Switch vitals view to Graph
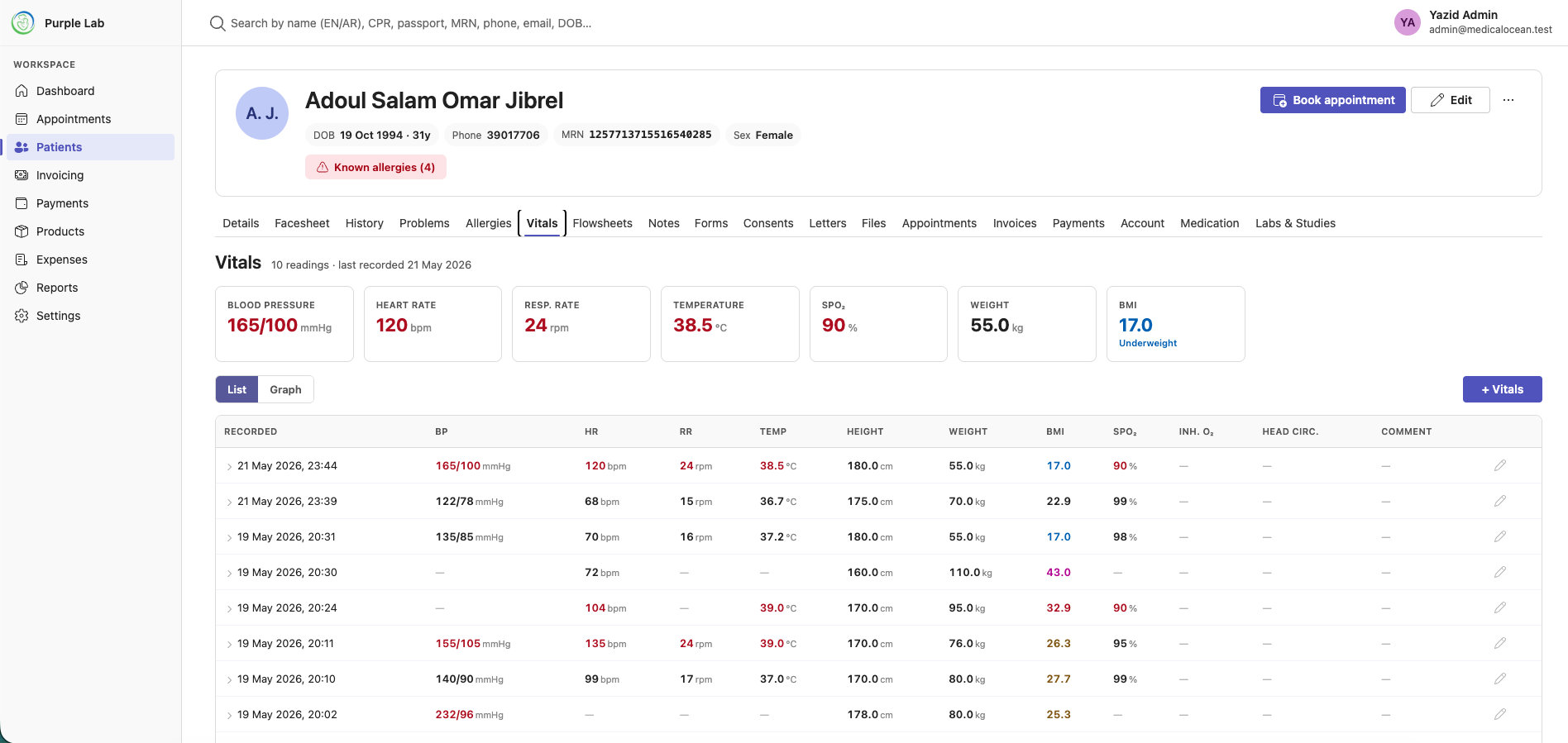The width and height of the screenshot is (1568, 743). 285,389
